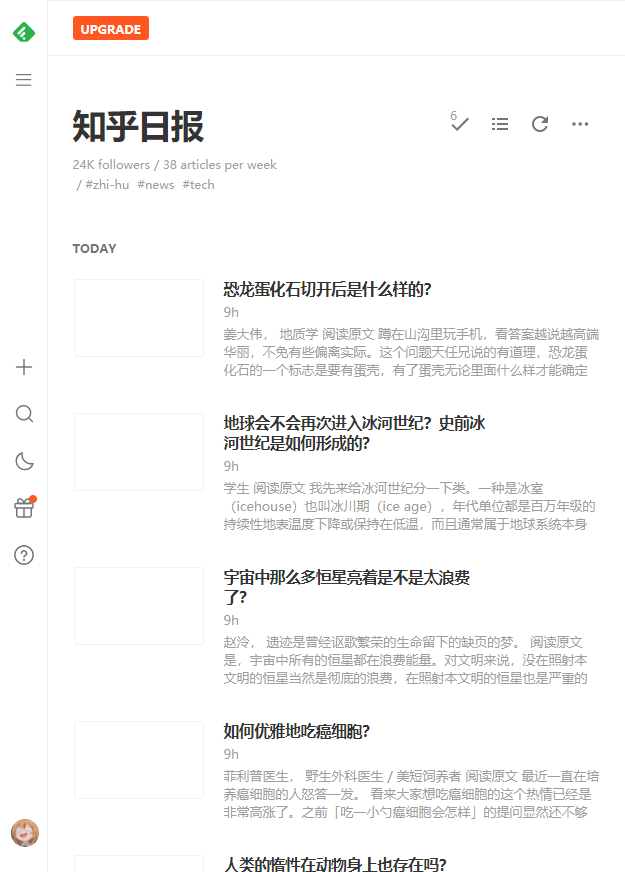Screen dimensions: 625x872
Task: Open thumbnail of 地球会不会再次进入冰河世纪 article
Action: (139, 452)
